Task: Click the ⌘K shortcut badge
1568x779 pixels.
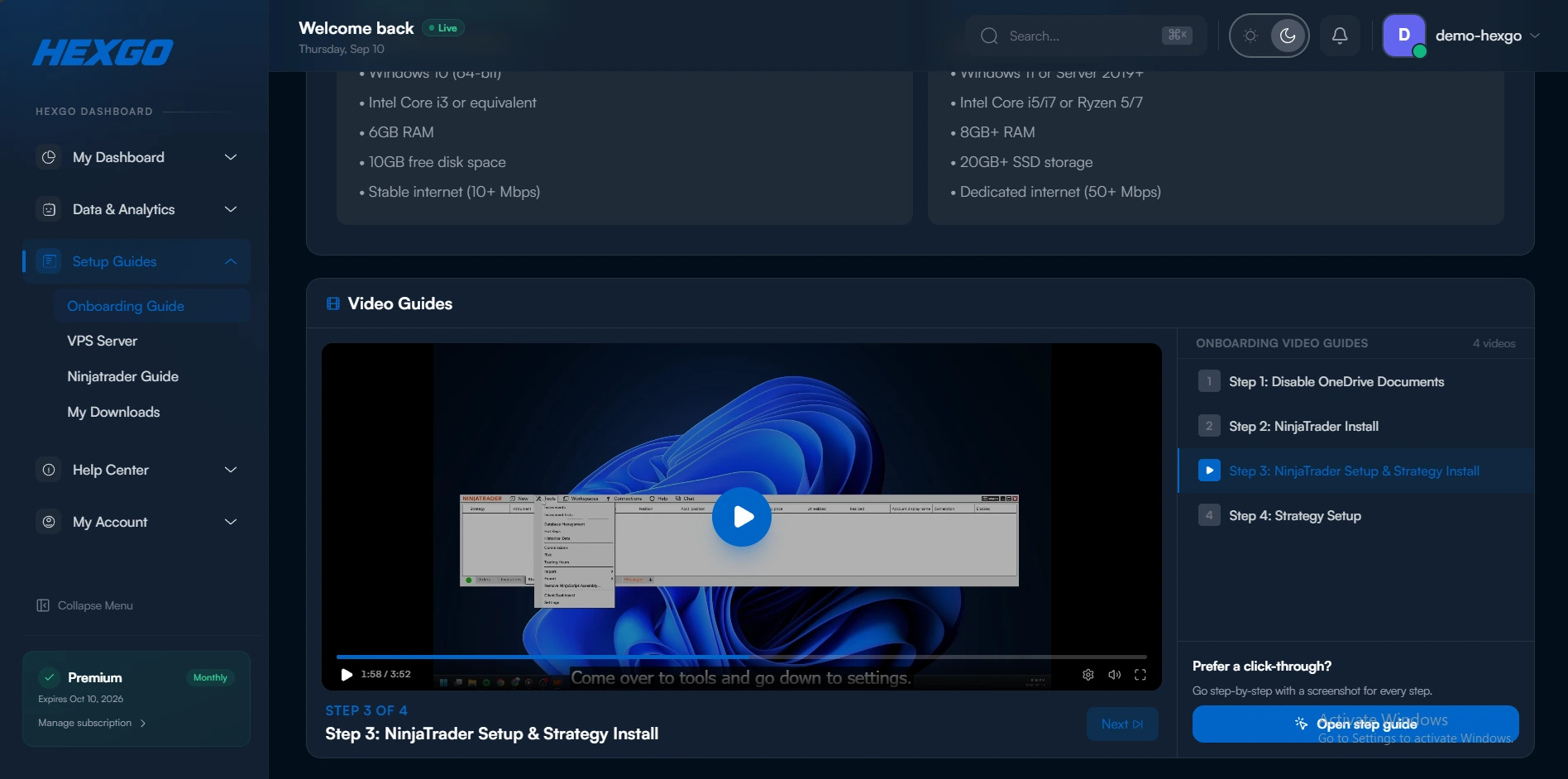Action: click(1177, 35)
